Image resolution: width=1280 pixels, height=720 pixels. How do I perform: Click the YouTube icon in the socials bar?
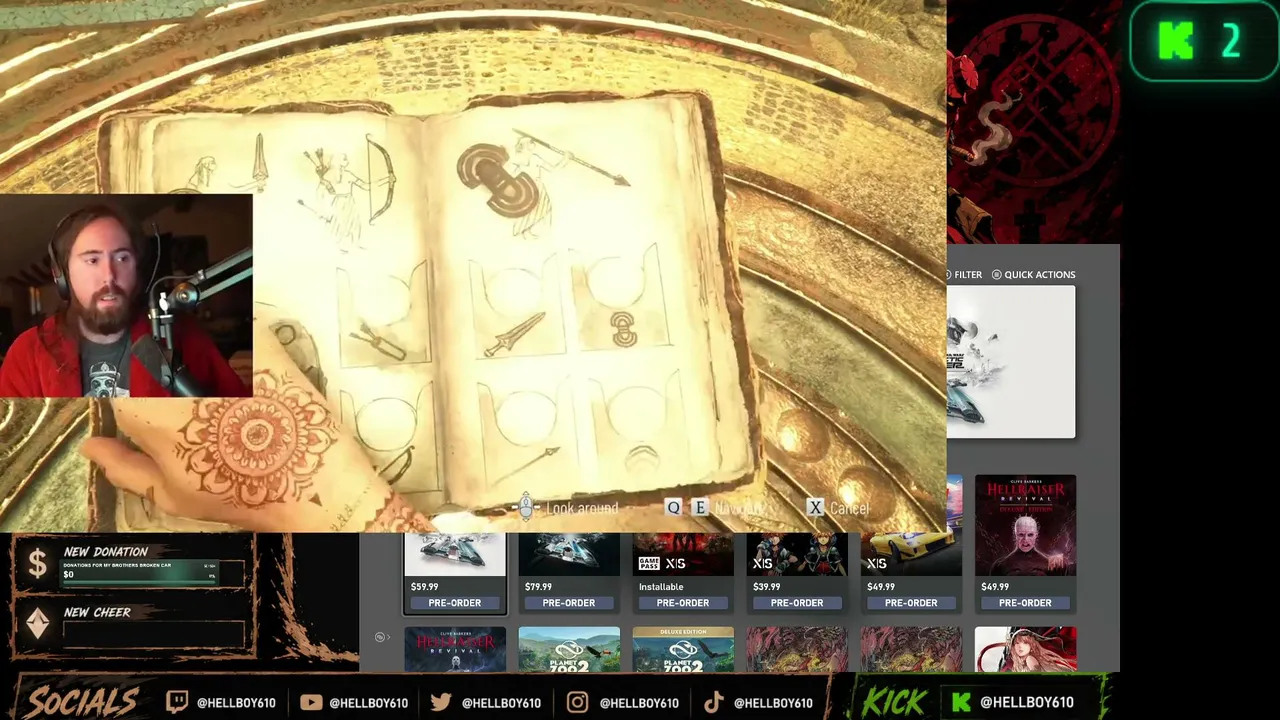coord(311,702)
